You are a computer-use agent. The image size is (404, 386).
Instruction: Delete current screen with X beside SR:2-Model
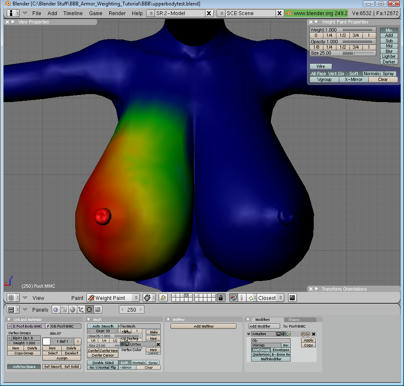pos(209,13)
